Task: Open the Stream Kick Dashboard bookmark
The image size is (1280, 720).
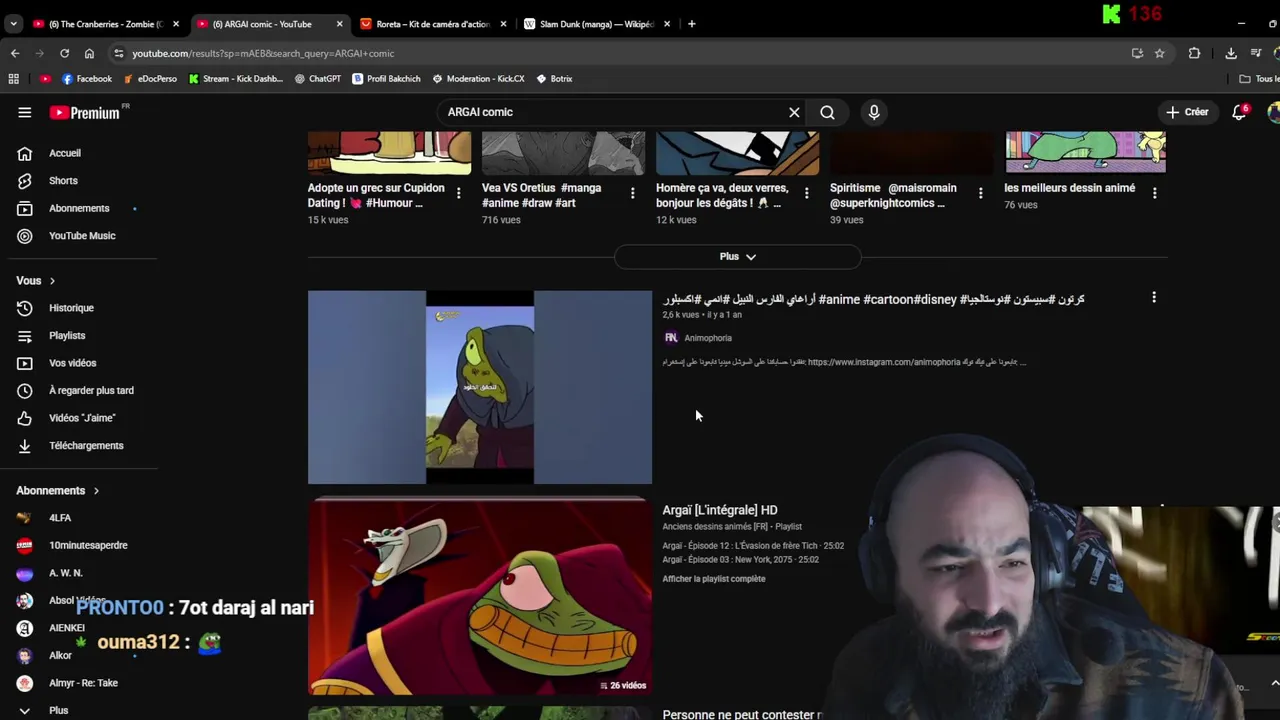Action: [x=236, y=79]
